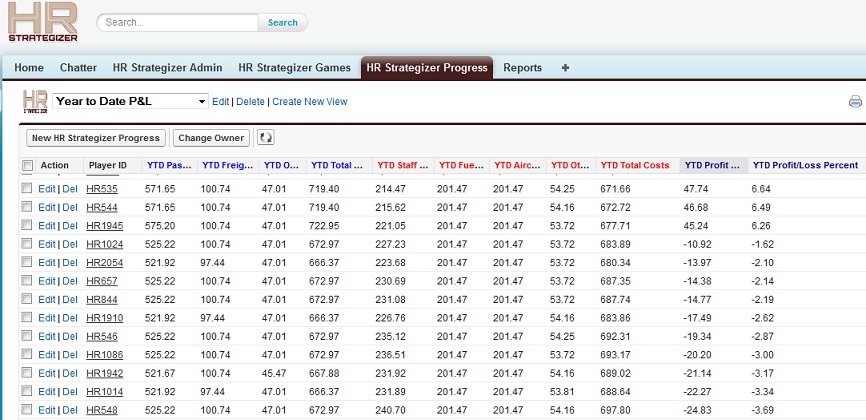The image size is (866, 420).
Task: Check the box for row HR1942
Action: (x=27, y=373)
